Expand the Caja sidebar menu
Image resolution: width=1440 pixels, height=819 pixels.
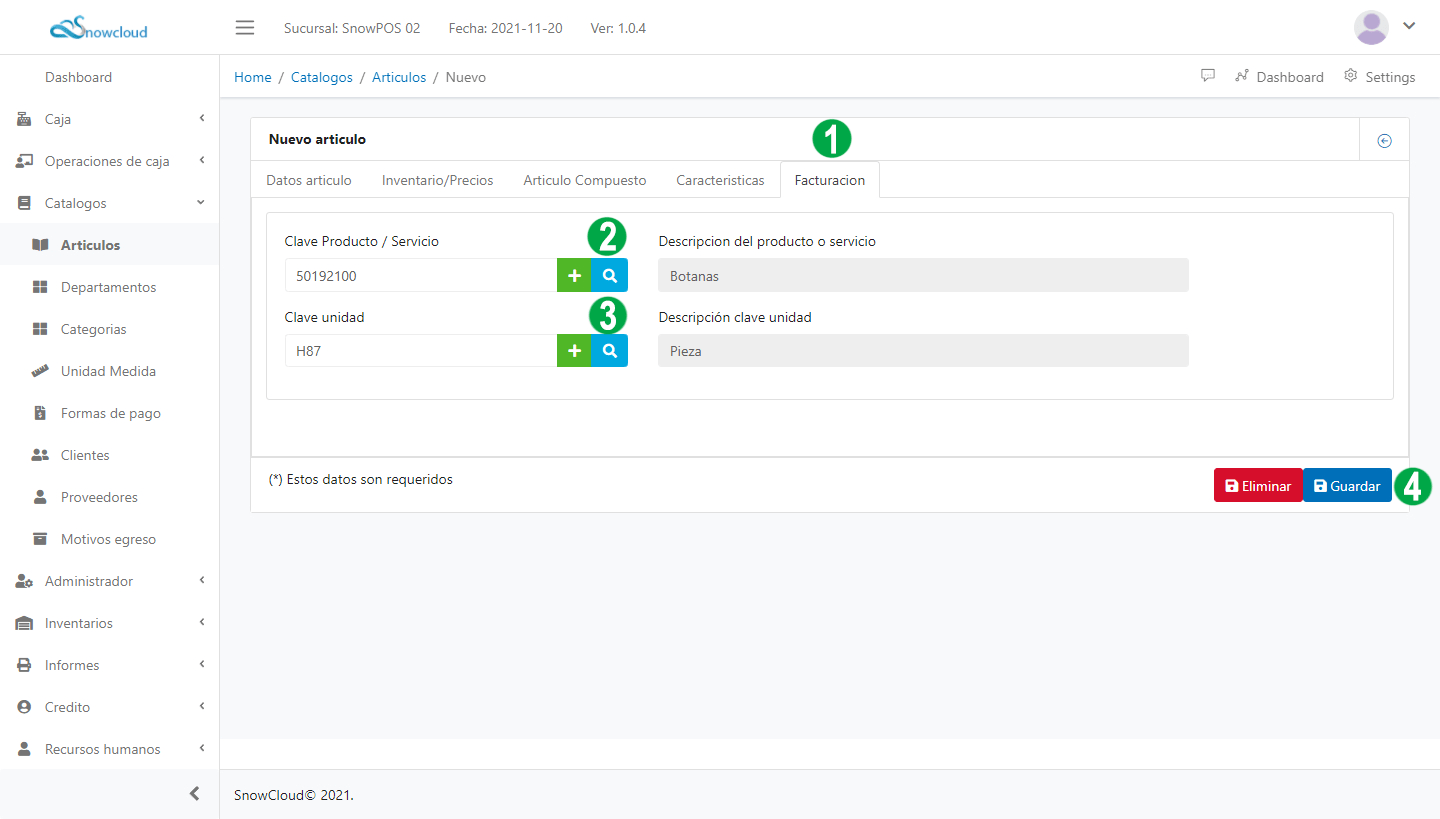pyautogui.click(x=109, y=119)
